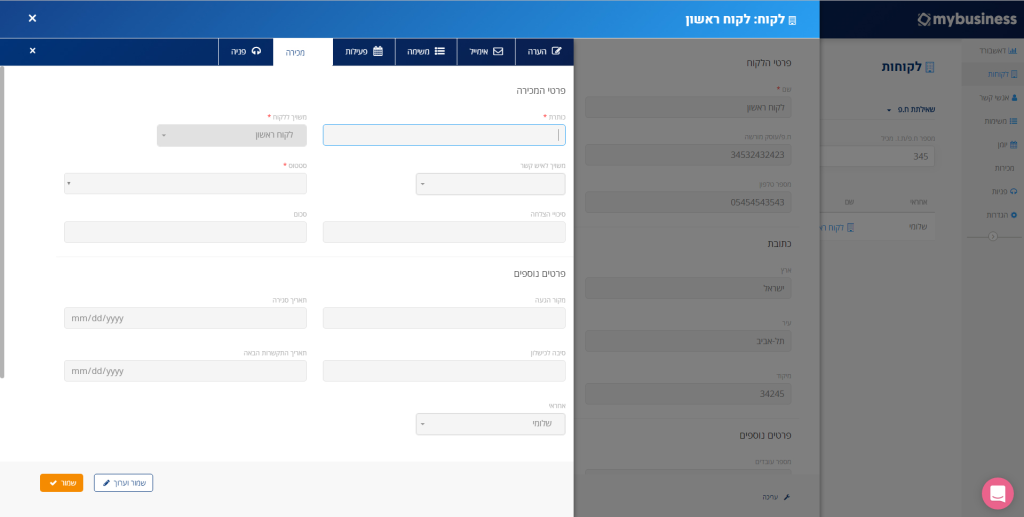Click the building icon in the blue header
The image size is (1024, 517).
click(792, 20)
